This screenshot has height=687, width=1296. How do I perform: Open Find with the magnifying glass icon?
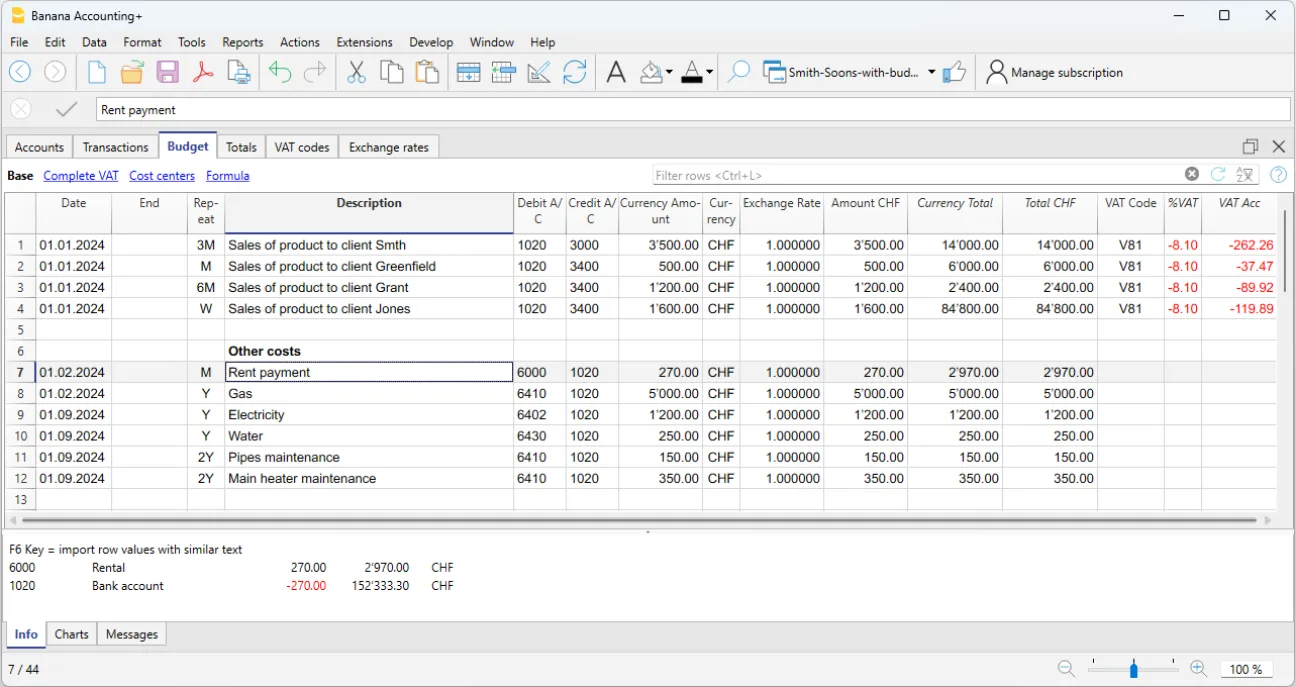pyautogui.click(x=738, y=72)
